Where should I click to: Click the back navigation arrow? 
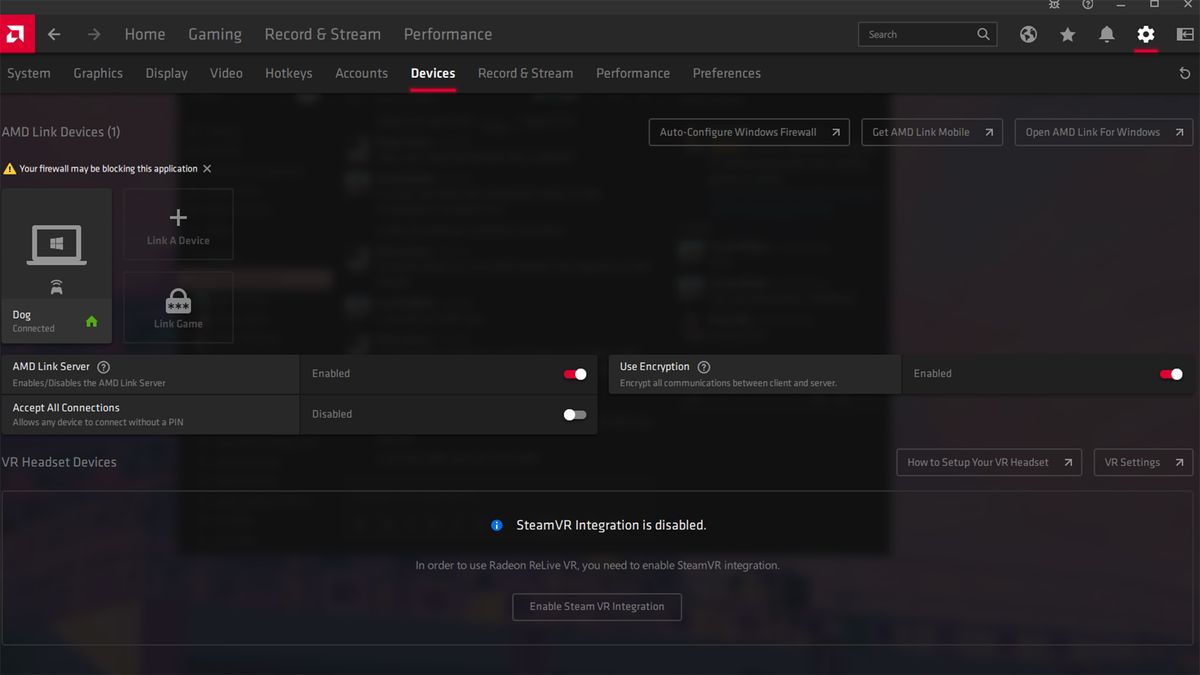coord(53,33)
